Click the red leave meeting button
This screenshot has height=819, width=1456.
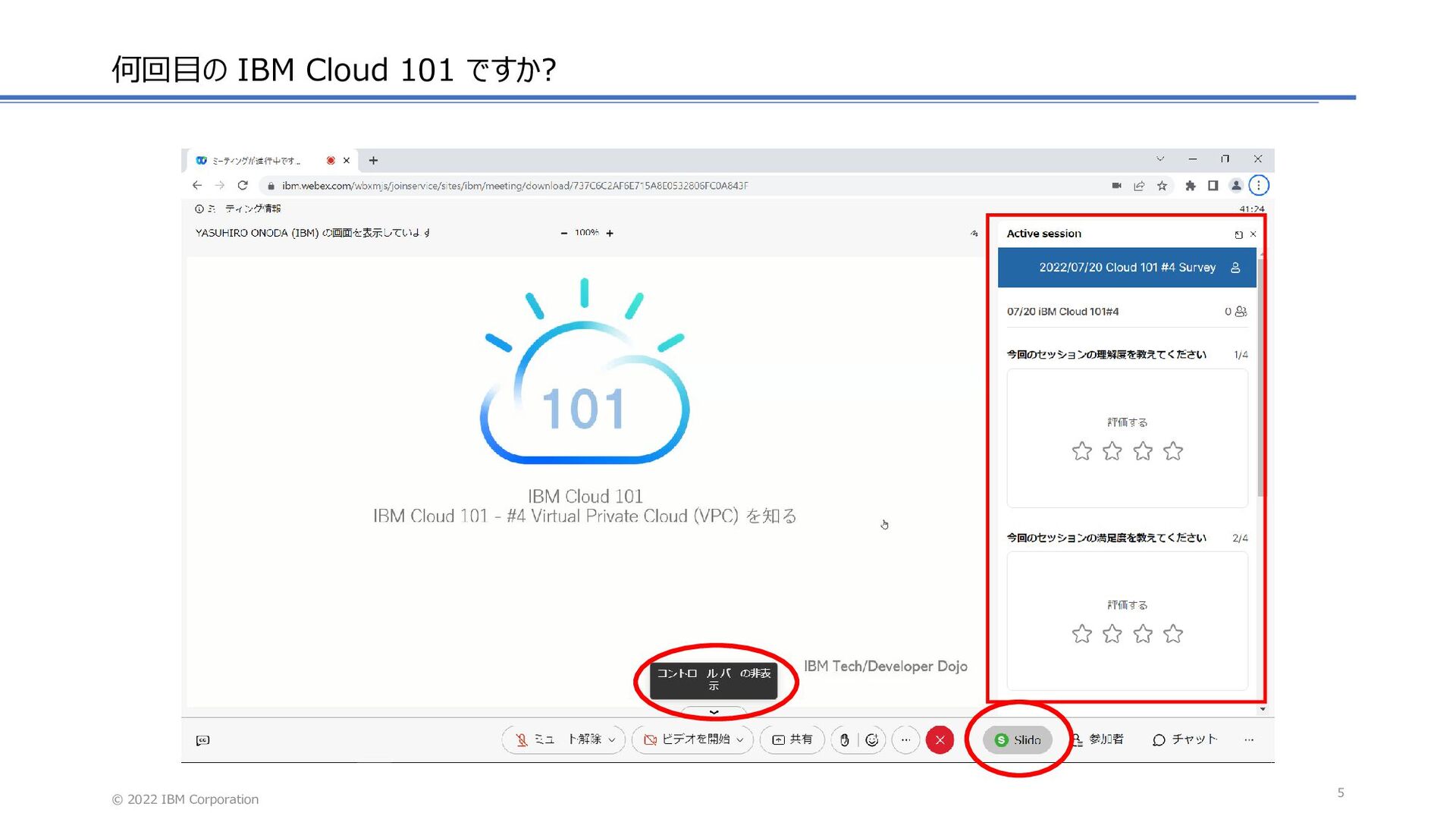coord(940,740)
